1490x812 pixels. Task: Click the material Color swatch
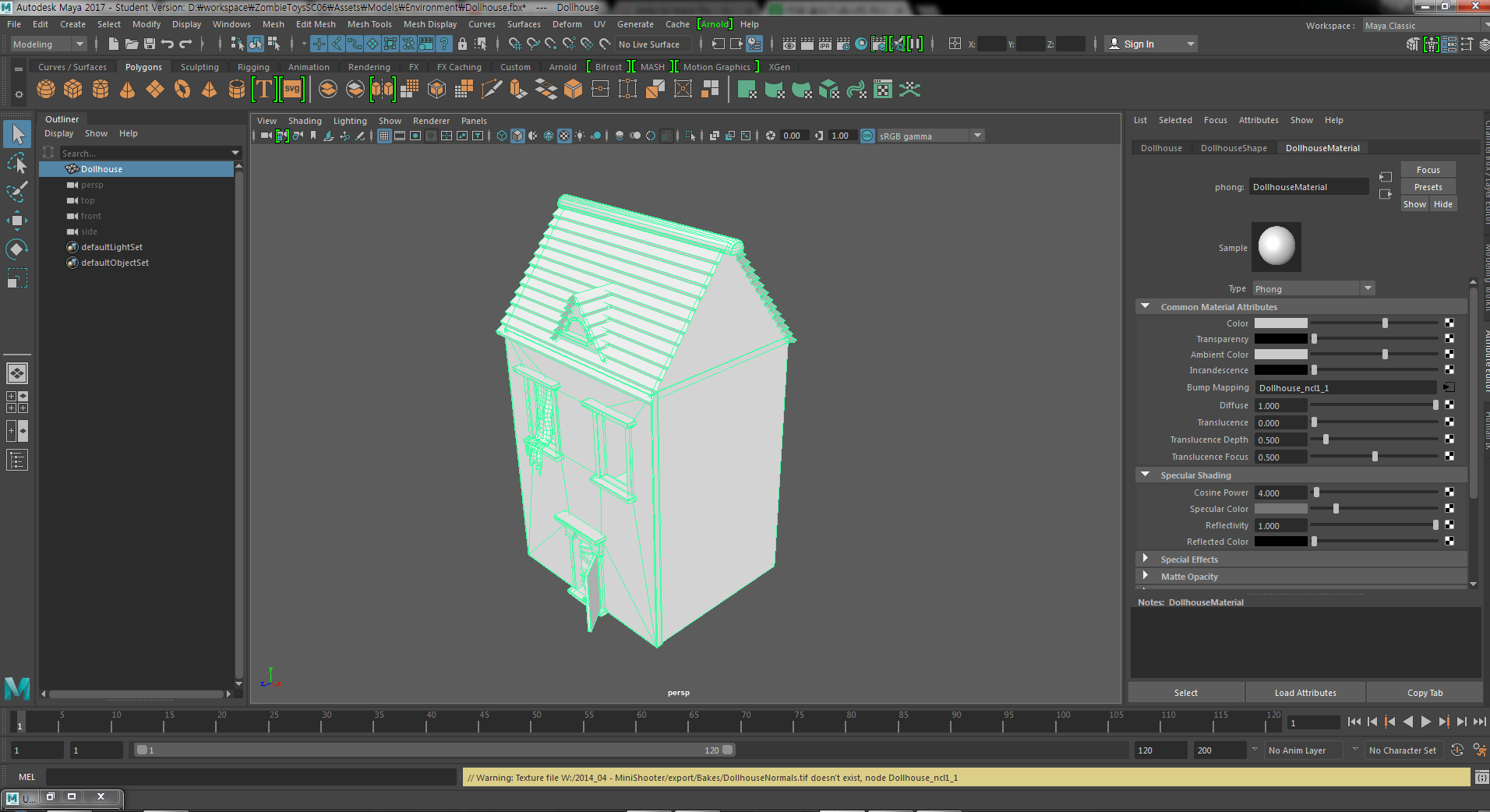point(1280,323)
